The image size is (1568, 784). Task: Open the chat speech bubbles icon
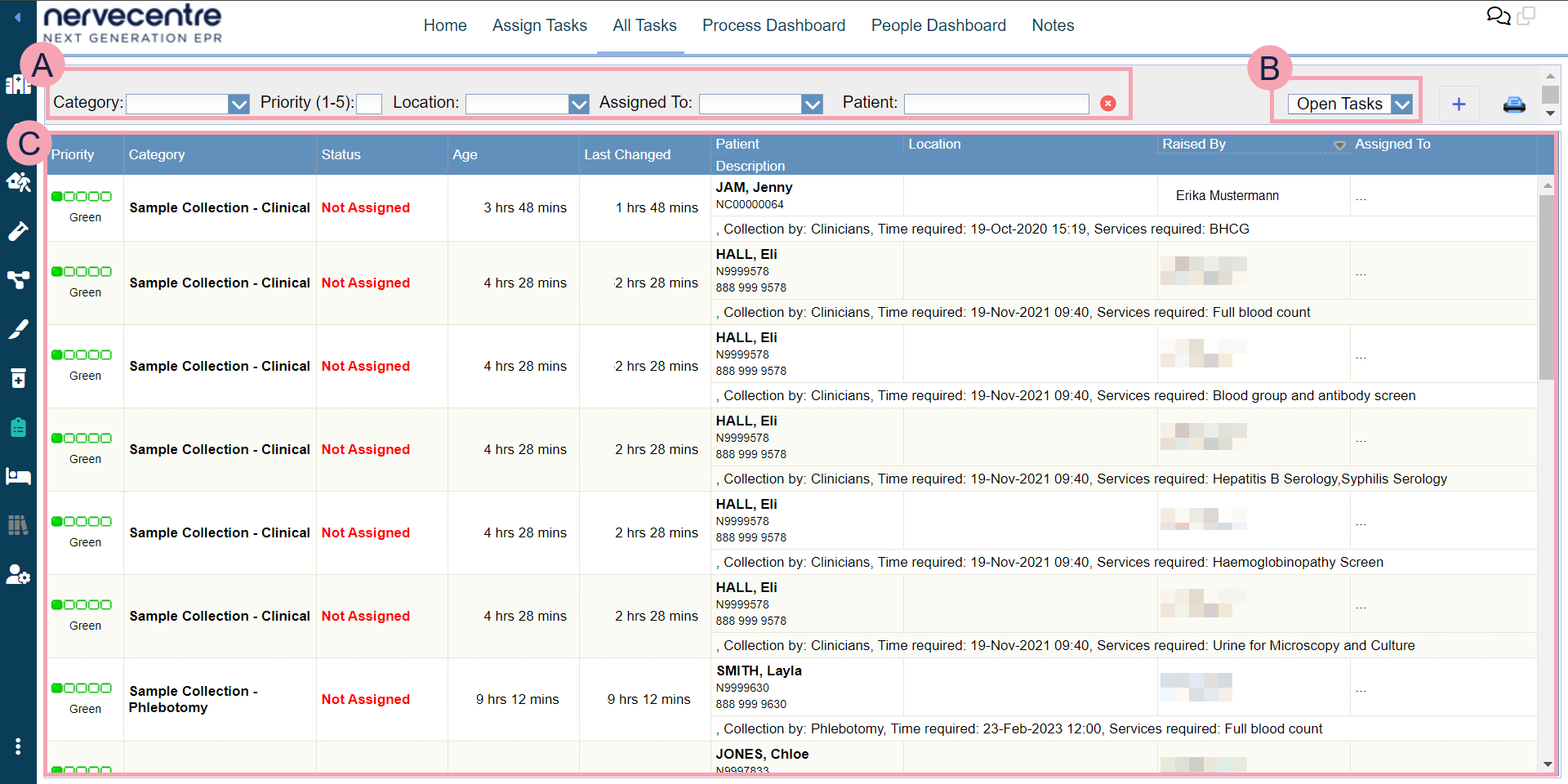click(1498, 16)
